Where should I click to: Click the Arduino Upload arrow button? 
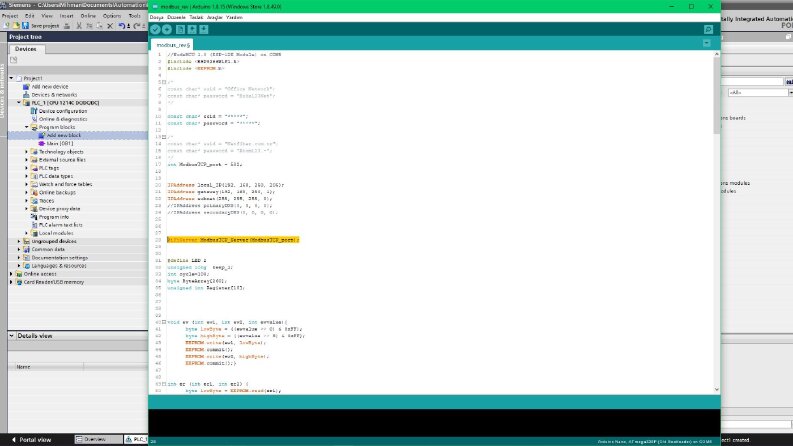167,29
